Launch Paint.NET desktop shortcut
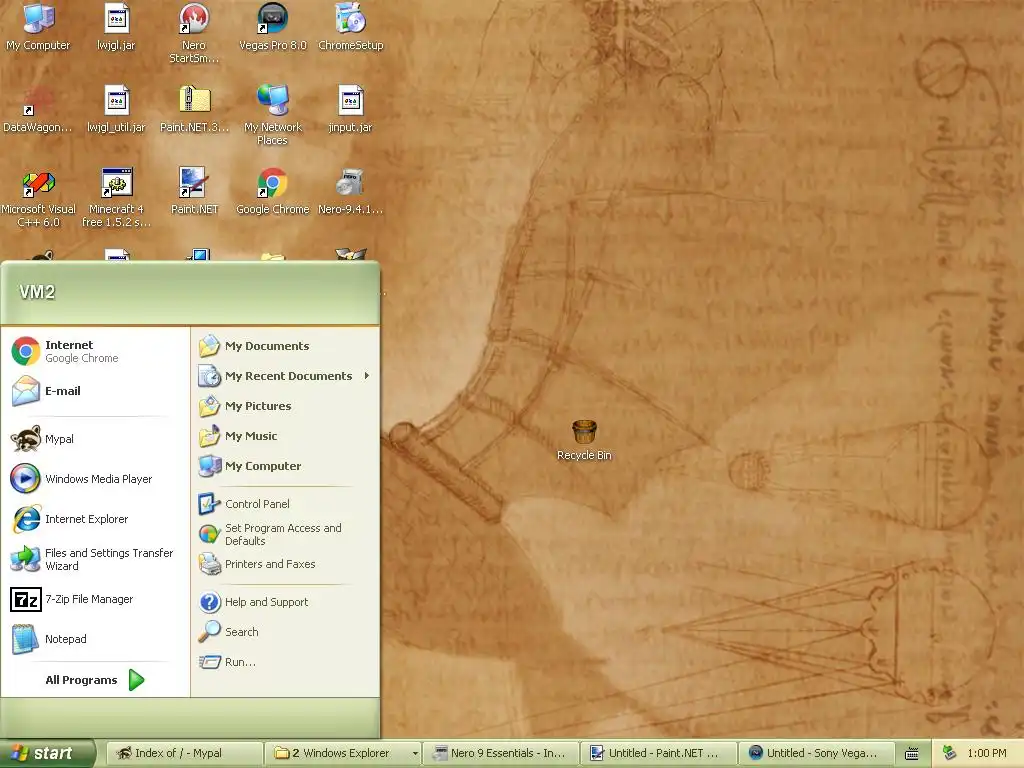The width and height of the screenshot is (1024, 768). [194, 191]
